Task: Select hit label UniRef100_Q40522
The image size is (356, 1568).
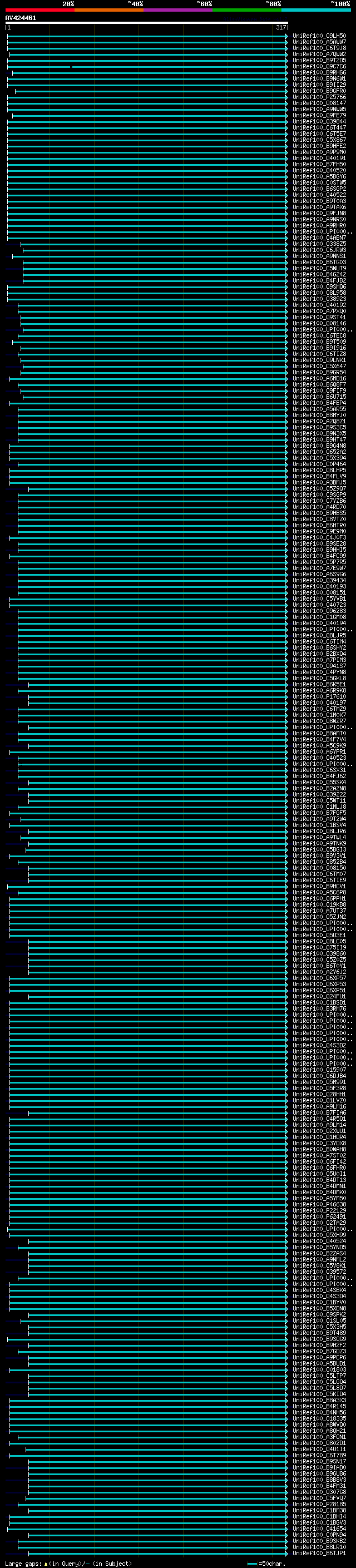Action: [319, 195]
